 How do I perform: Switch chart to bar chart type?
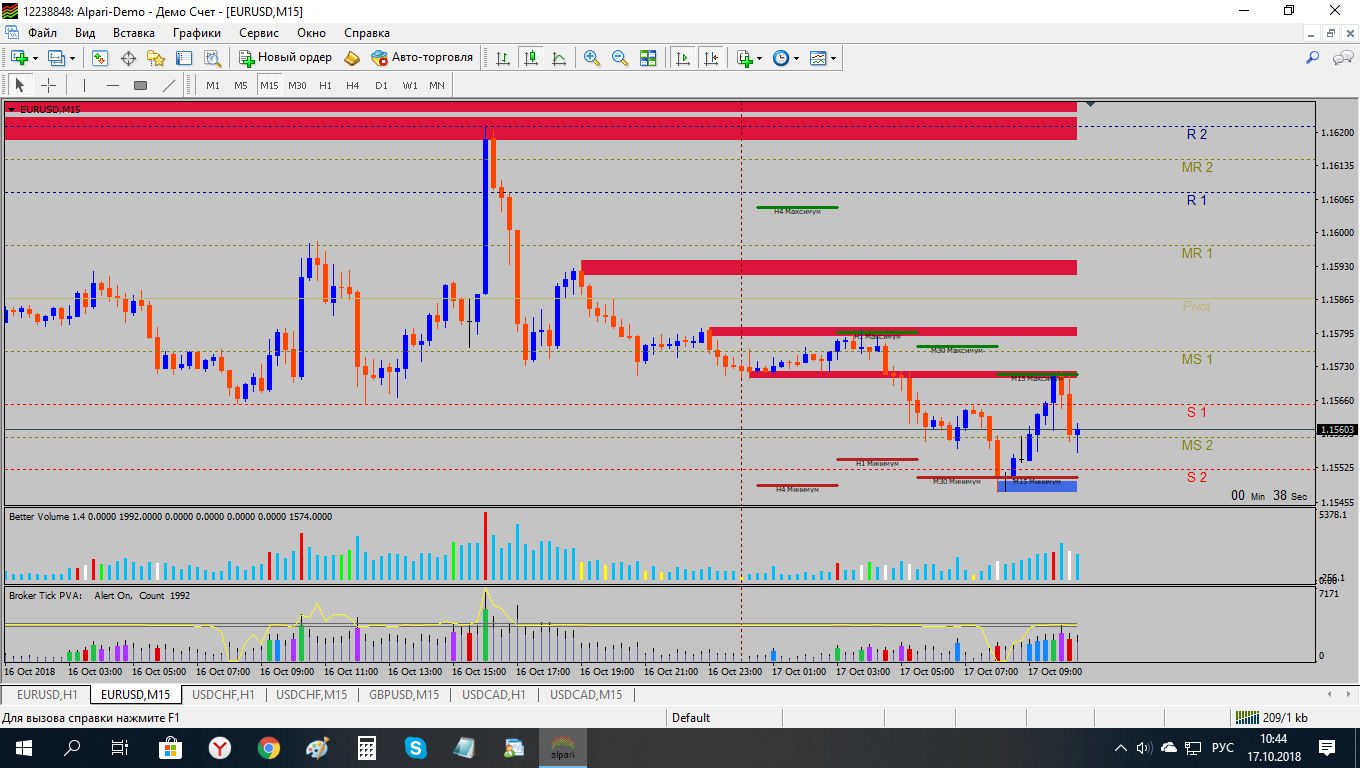502,58
